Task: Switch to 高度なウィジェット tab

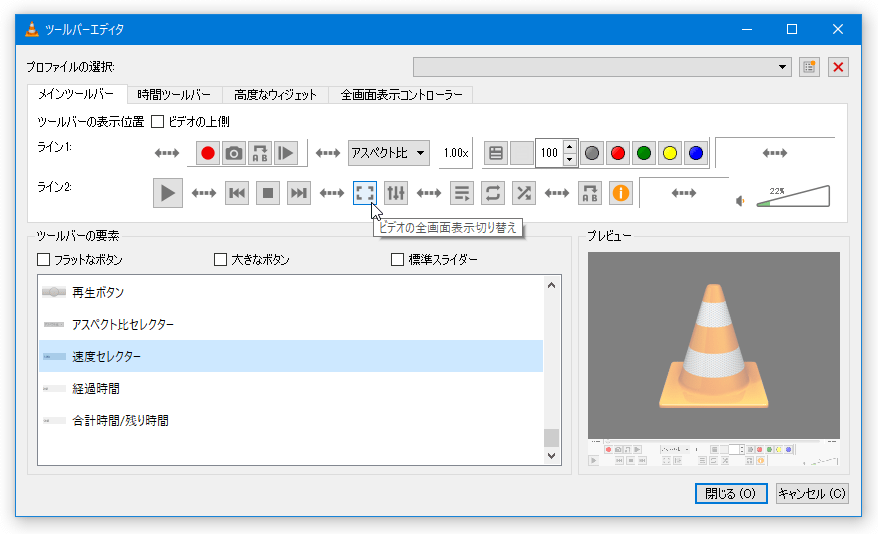Action: point(275,95)
